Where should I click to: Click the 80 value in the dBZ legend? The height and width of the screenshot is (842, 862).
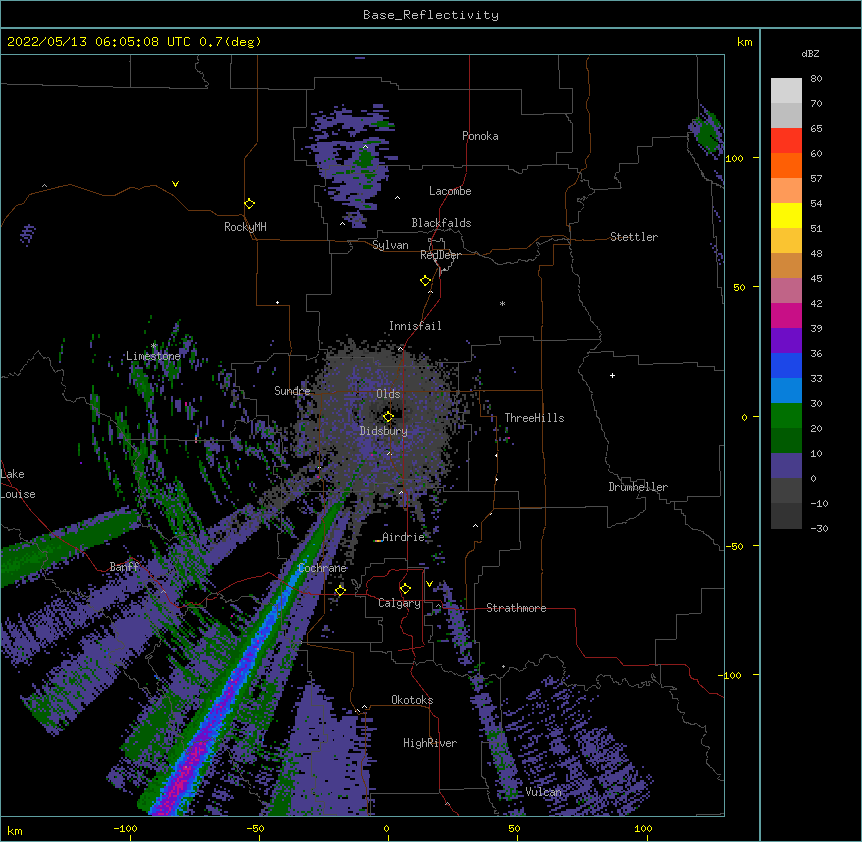coord(816,79)
